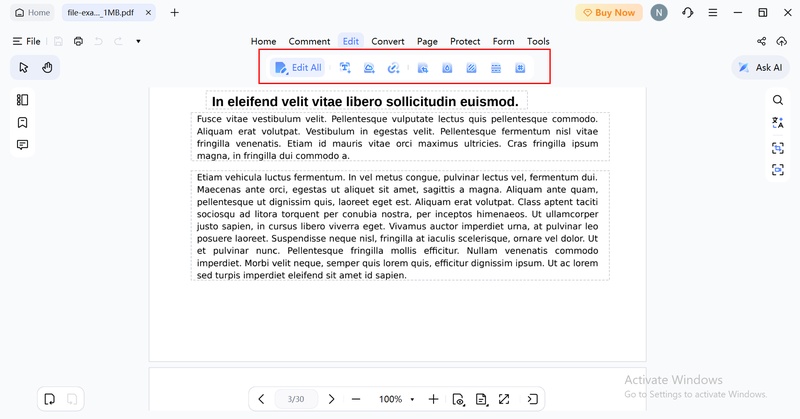
Task: Activate the arrow select tool
Action: tap(23, 67)
